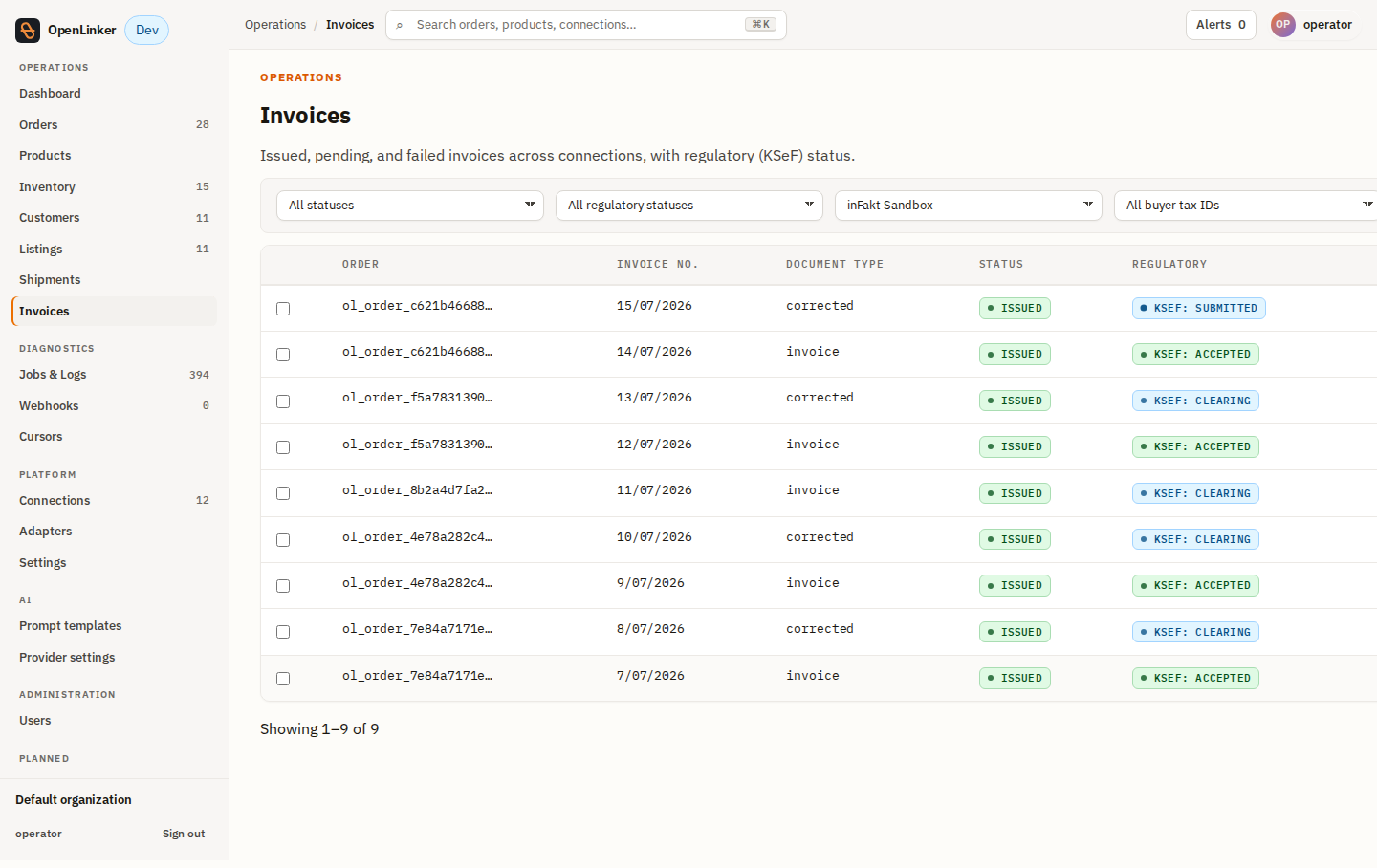Image resolution: width=1377 pixels, height=868 pixels.
Task: Go to Connections in the sidebar
Action: [114, 501]
